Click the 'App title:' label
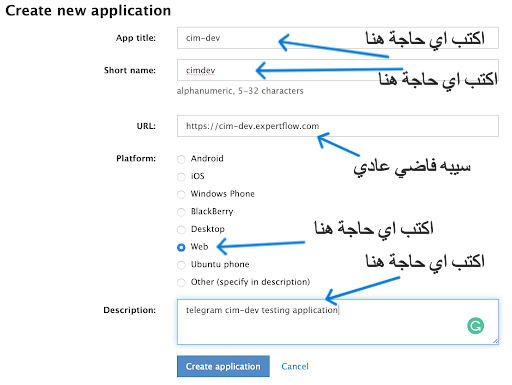The height and width of the screenshot is (385, 512). pyautogui.click(x=136, y=38)
